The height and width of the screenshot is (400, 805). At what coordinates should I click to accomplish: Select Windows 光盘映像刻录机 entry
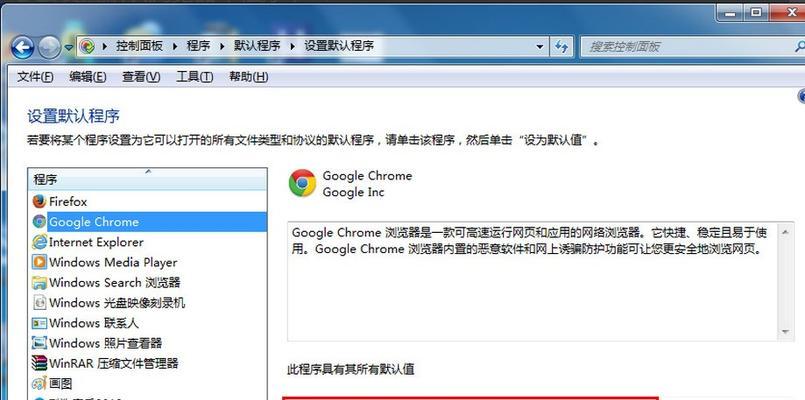148,302
